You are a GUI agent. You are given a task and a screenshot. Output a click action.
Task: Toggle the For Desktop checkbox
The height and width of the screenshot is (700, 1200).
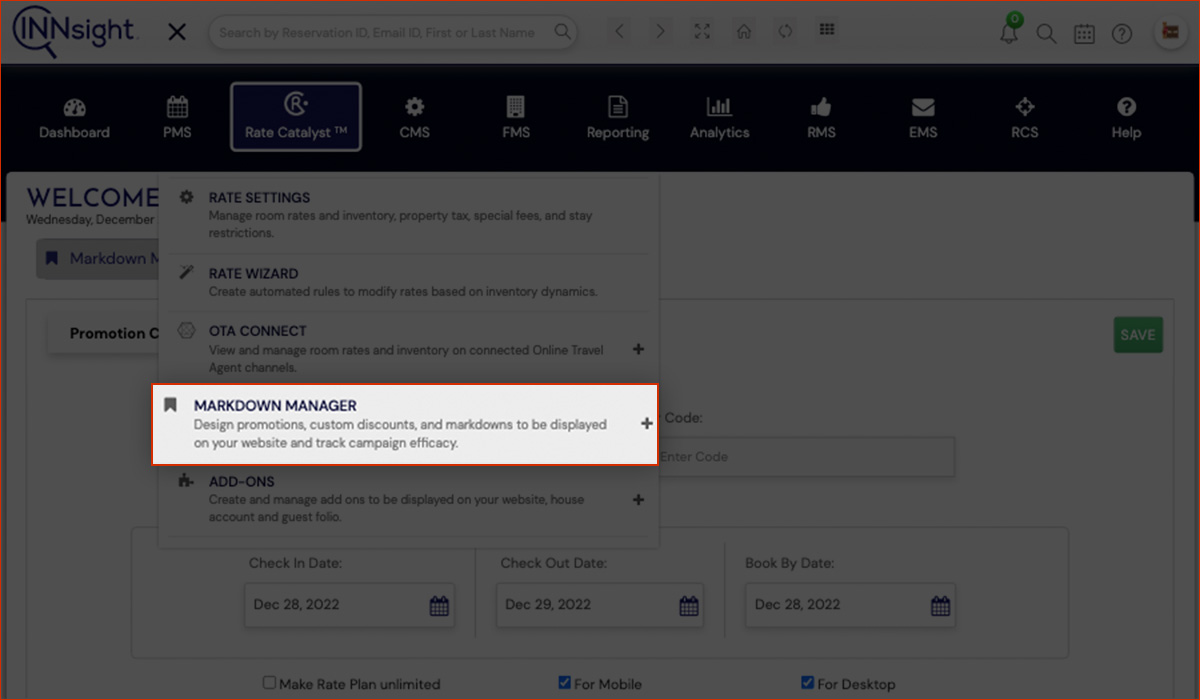coord(808,683)
